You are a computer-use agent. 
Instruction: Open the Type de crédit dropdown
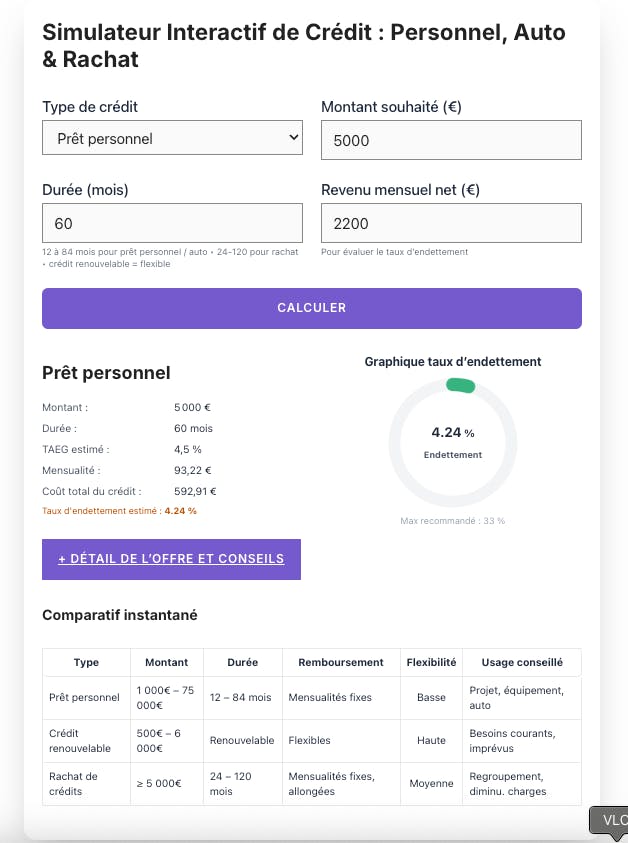click(172, 138)
